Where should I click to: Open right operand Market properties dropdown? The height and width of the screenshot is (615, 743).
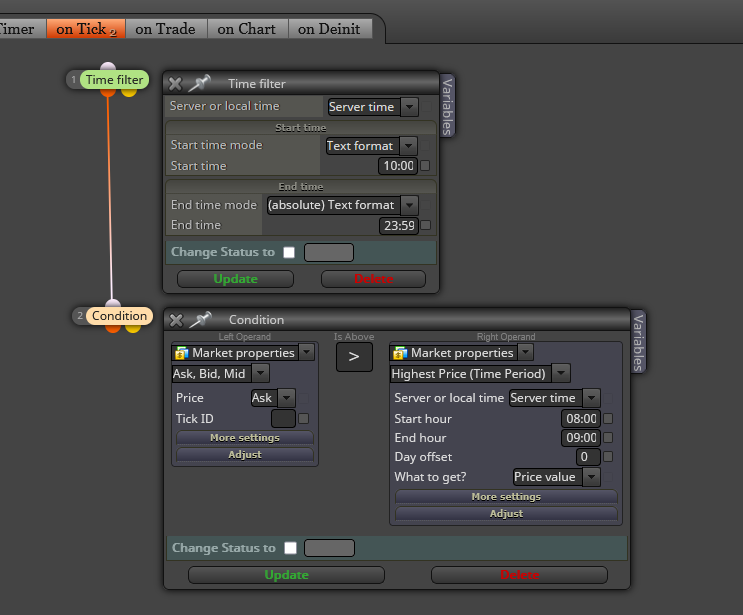pyautogui.click(x=462, y=353)
